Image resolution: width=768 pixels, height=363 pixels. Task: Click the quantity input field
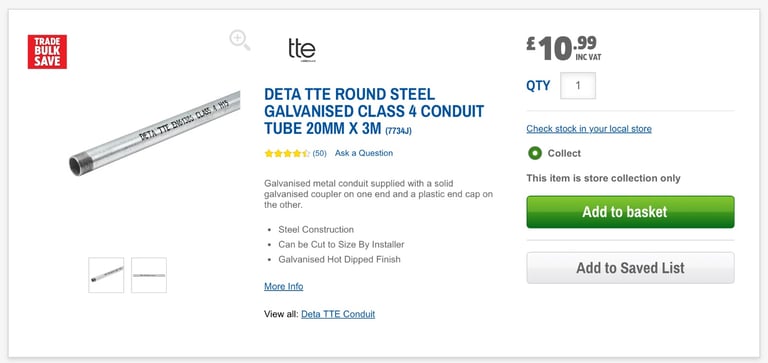pos(578,86)
